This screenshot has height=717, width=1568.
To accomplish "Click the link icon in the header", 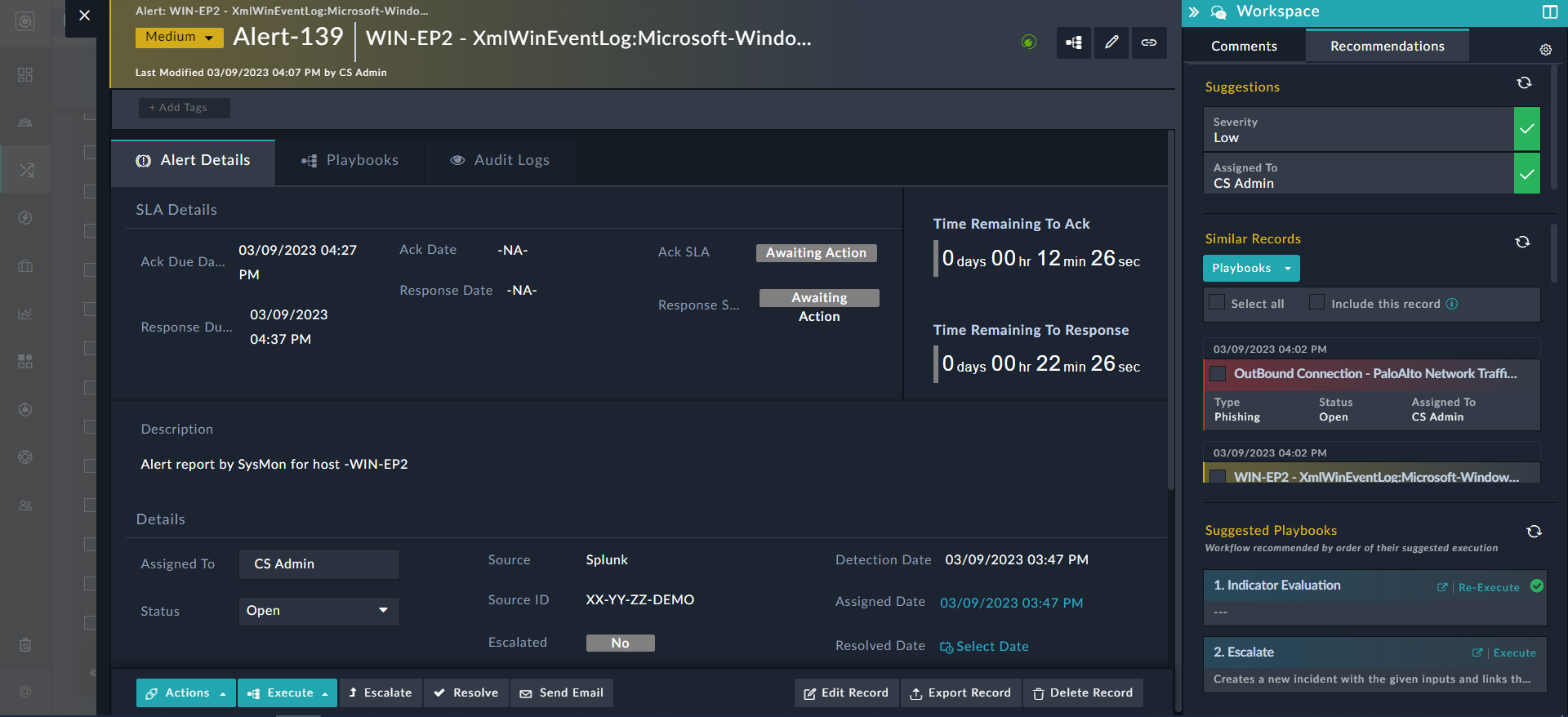I will pos(1149,42).
